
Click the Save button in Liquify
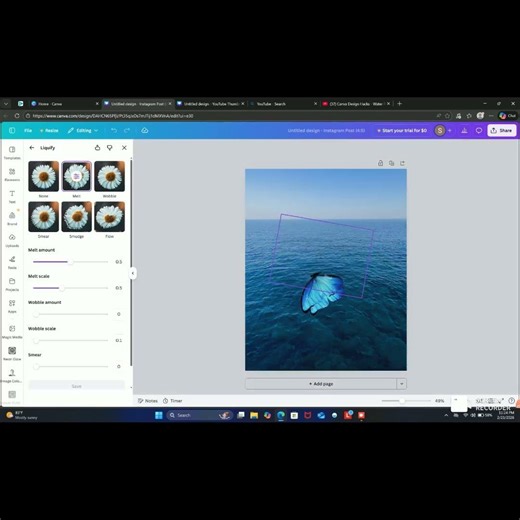tap(76, 386)
